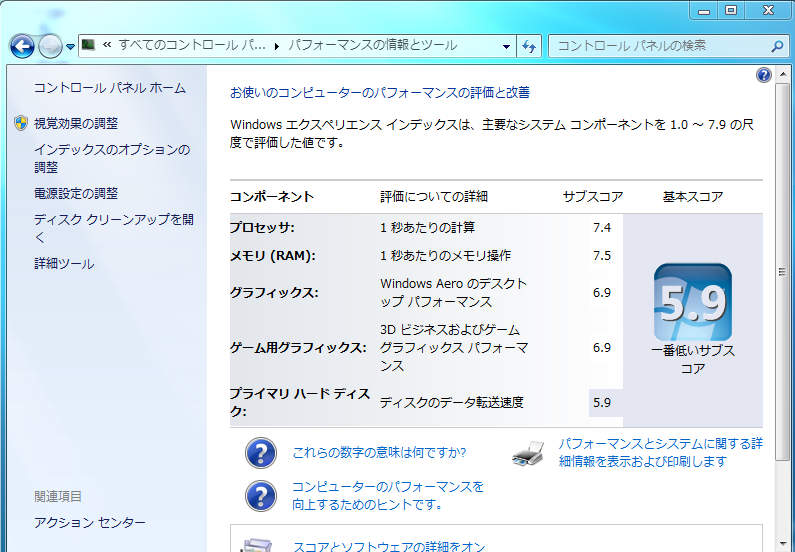The height and width of the screenshot is (552, 795).
Task: Open 視覚効果の調整 link
Action: pos(76,123)
